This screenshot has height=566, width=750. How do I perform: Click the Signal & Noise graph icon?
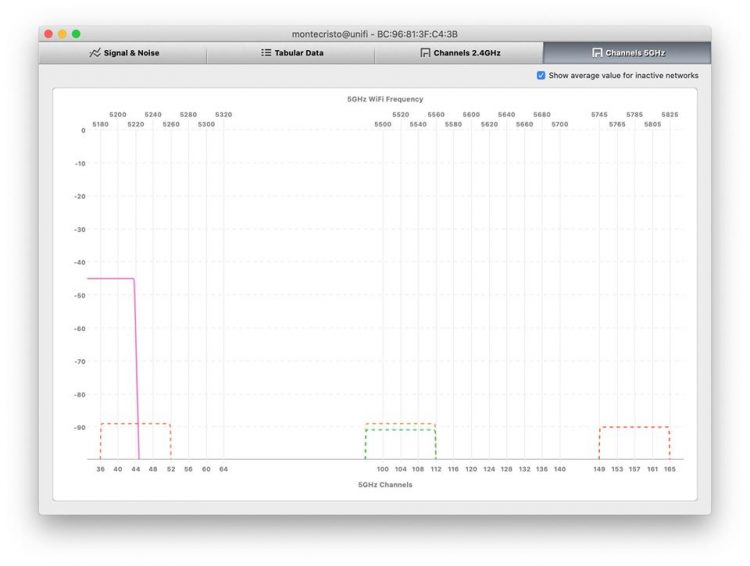(x=95, y=53)
